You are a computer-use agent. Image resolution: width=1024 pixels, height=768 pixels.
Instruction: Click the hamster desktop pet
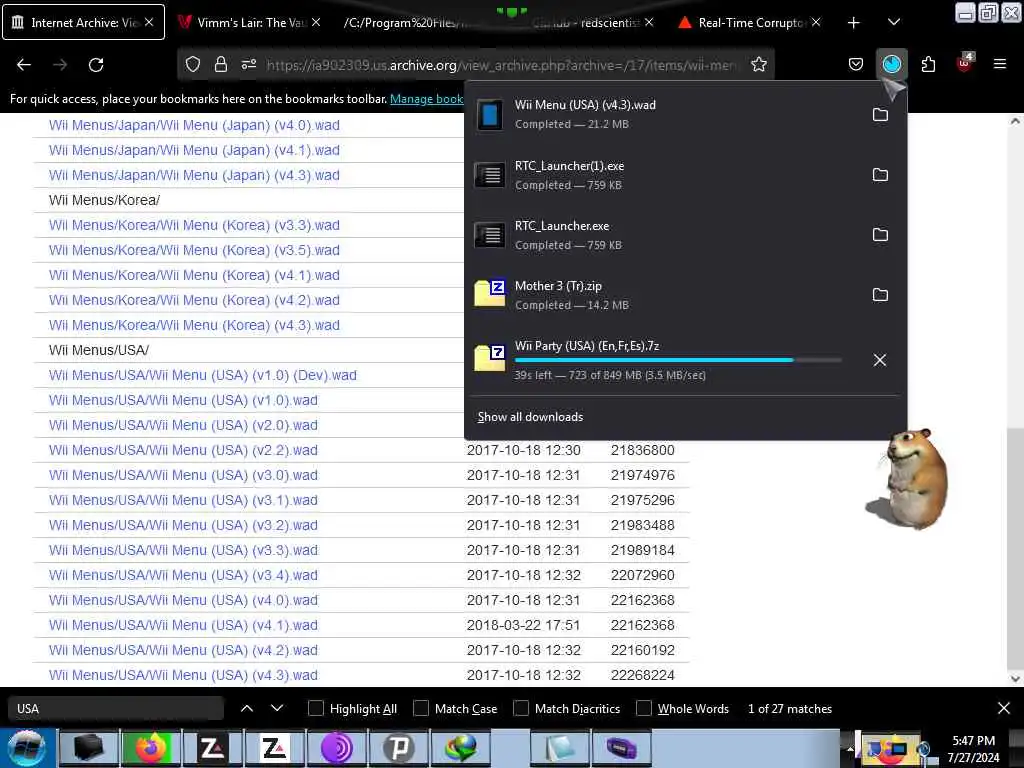tap(909, 478)
